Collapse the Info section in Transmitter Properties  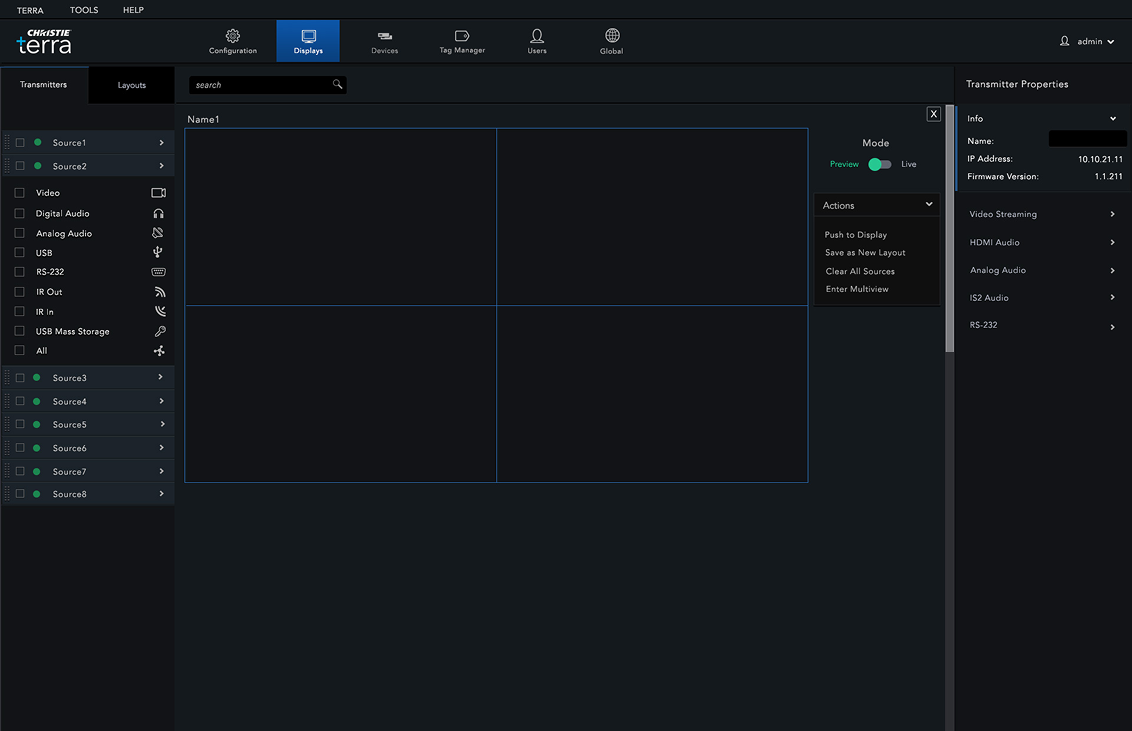[x=1115, y=118]
